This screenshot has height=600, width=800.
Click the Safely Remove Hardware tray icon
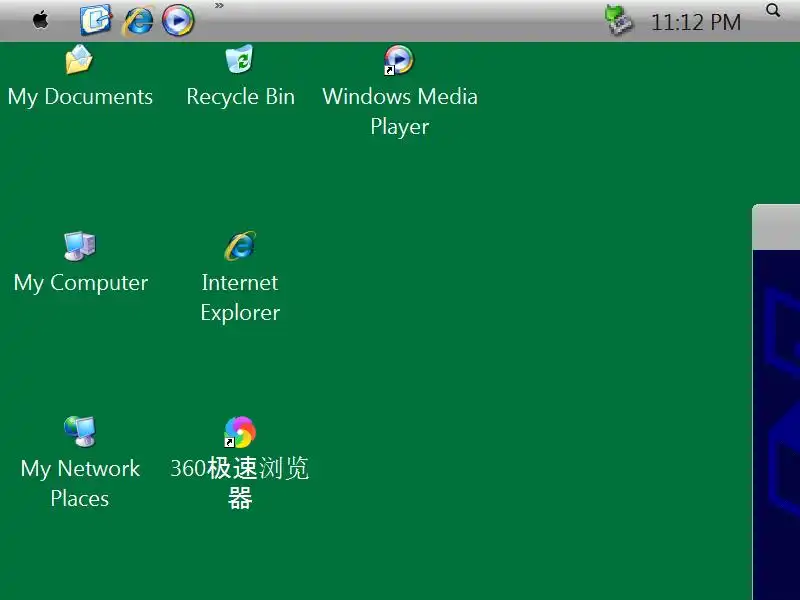tap(619, 21)
